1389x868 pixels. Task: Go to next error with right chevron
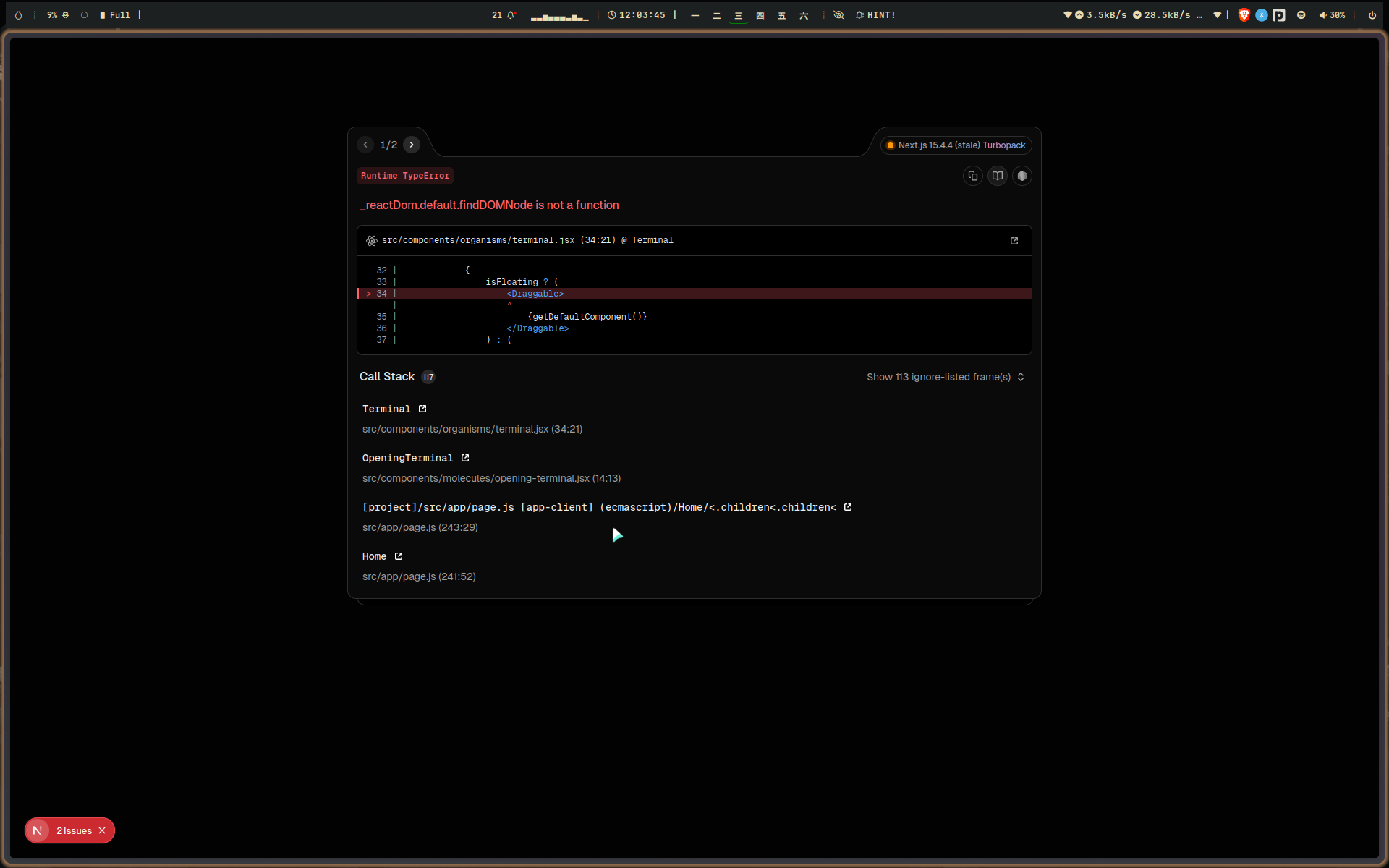tap(412, 145)
